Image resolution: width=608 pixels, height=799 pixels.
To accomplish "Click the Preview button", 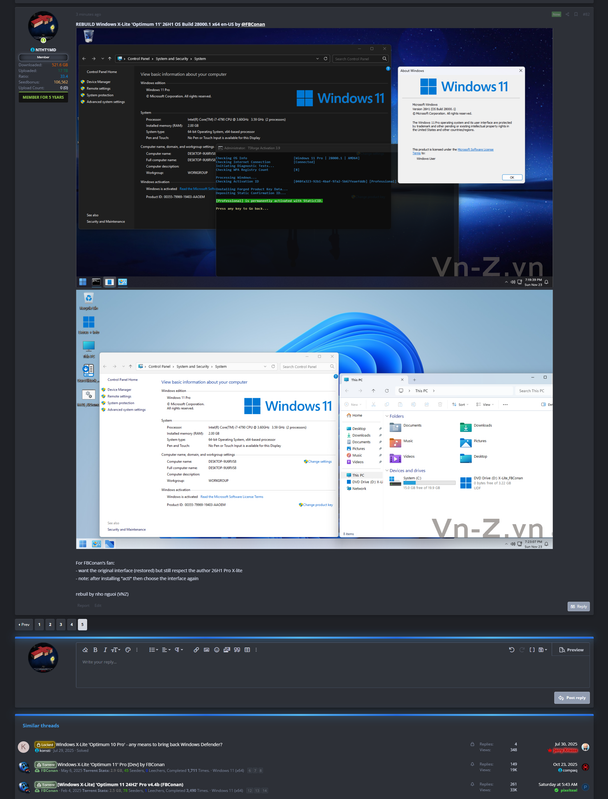I will 571,650.
